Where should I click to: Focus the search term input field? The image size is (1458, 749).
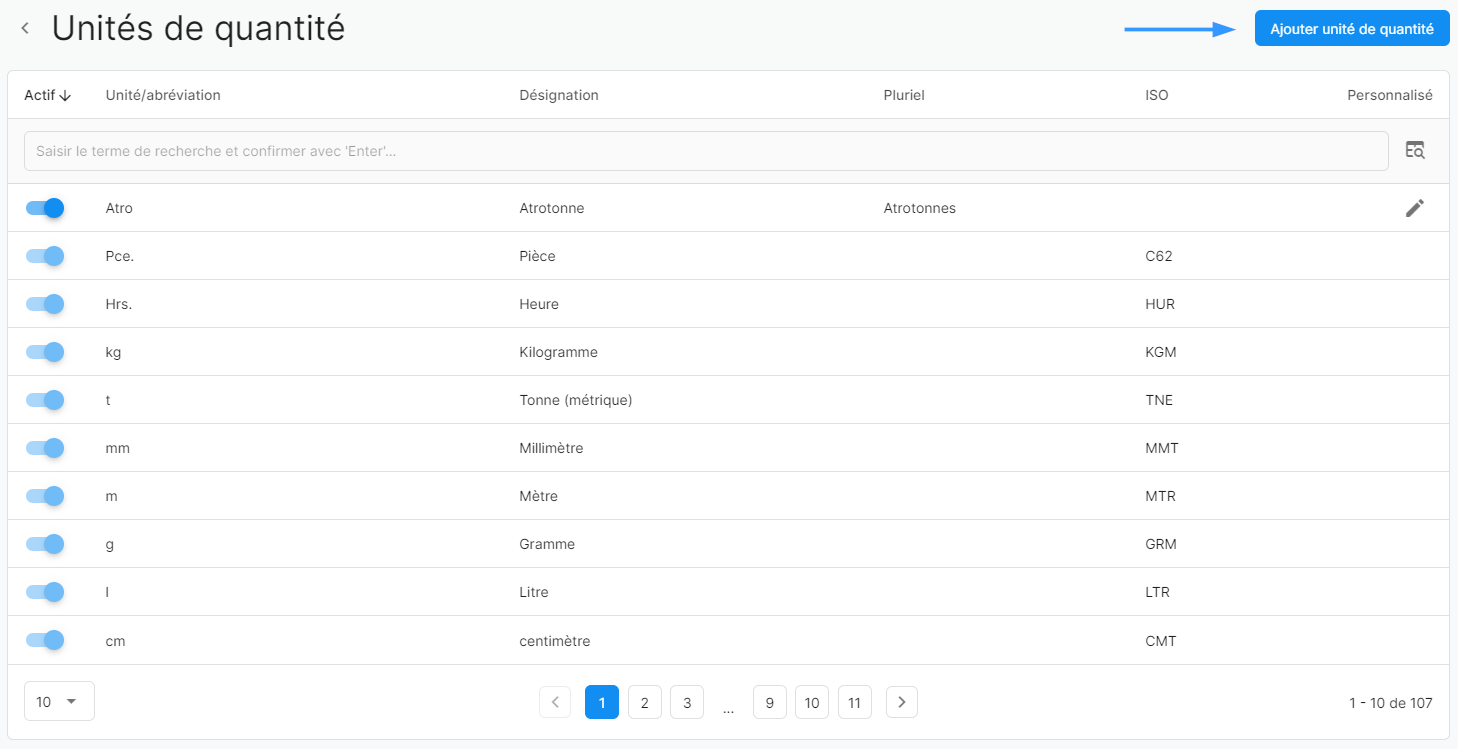705,151
